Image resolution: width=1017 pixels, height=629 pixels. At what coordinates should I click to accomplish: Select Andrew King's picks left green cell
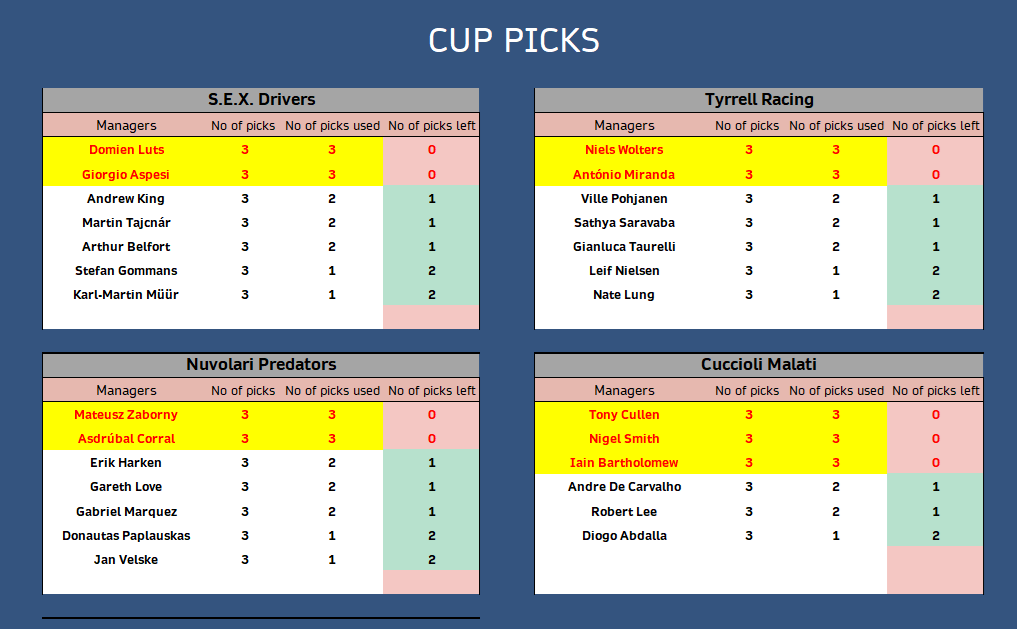click(431, 198)
